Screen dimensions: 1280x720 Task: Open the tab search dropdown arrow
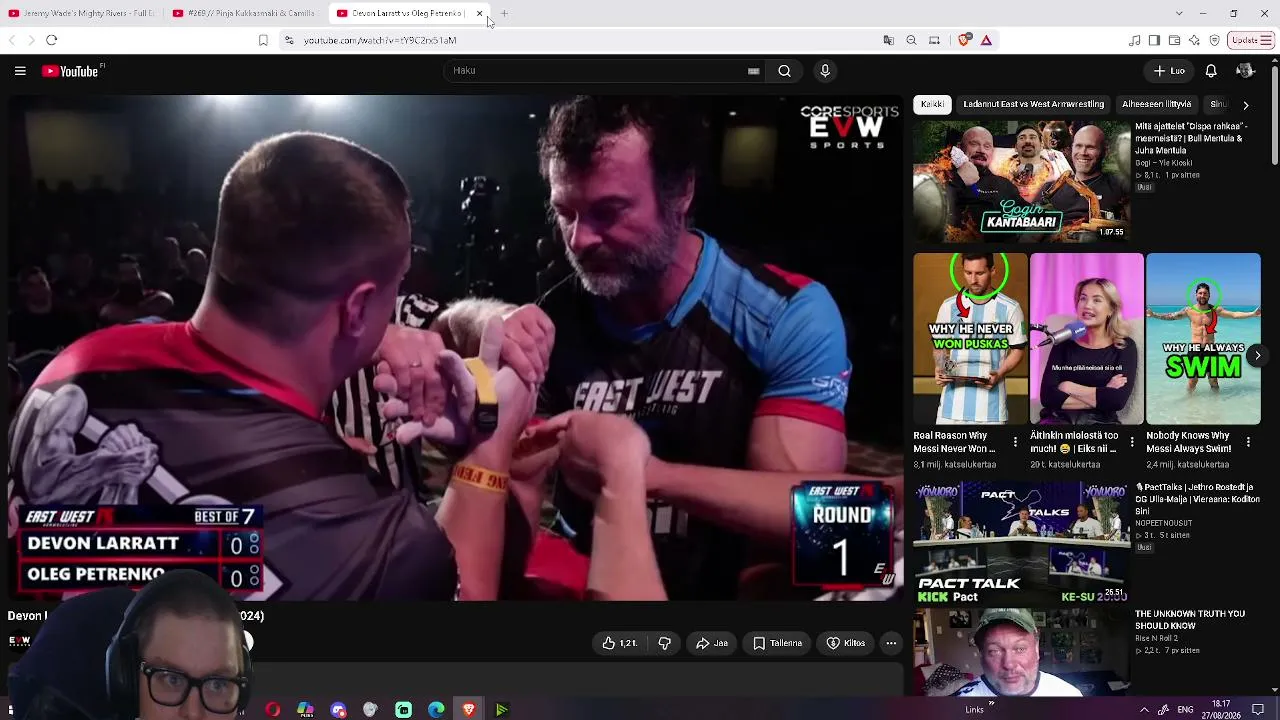(x=1179, y=13)
